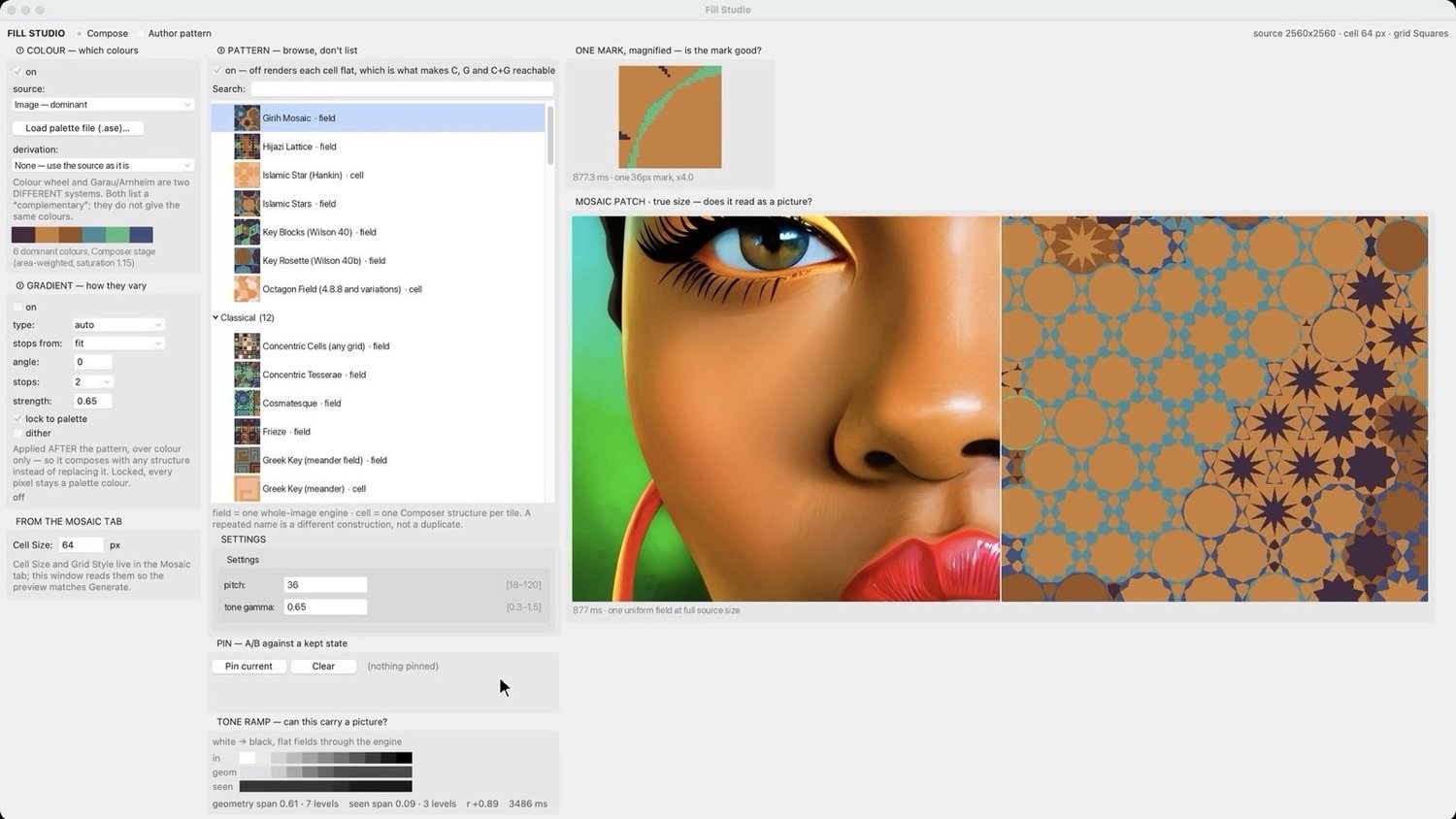This screenshot has height=819, width=1456.
Task: Click the rendered pattern half of mosaic patch
Action: click(x=1214, y=409)
